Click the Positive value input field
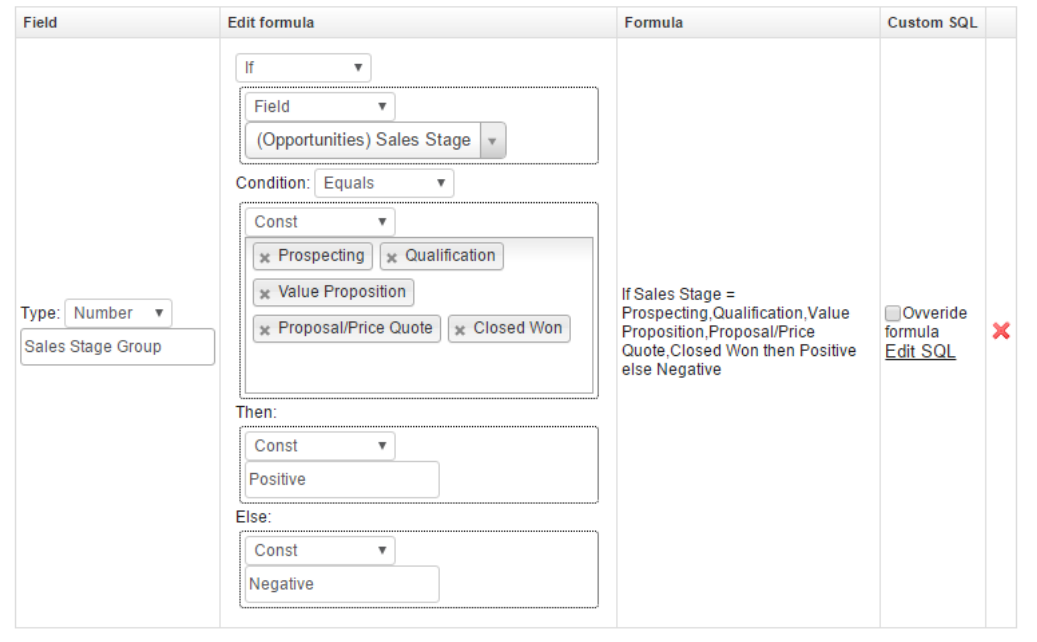This screenshot has height=642, width=1037. [342, 480]
